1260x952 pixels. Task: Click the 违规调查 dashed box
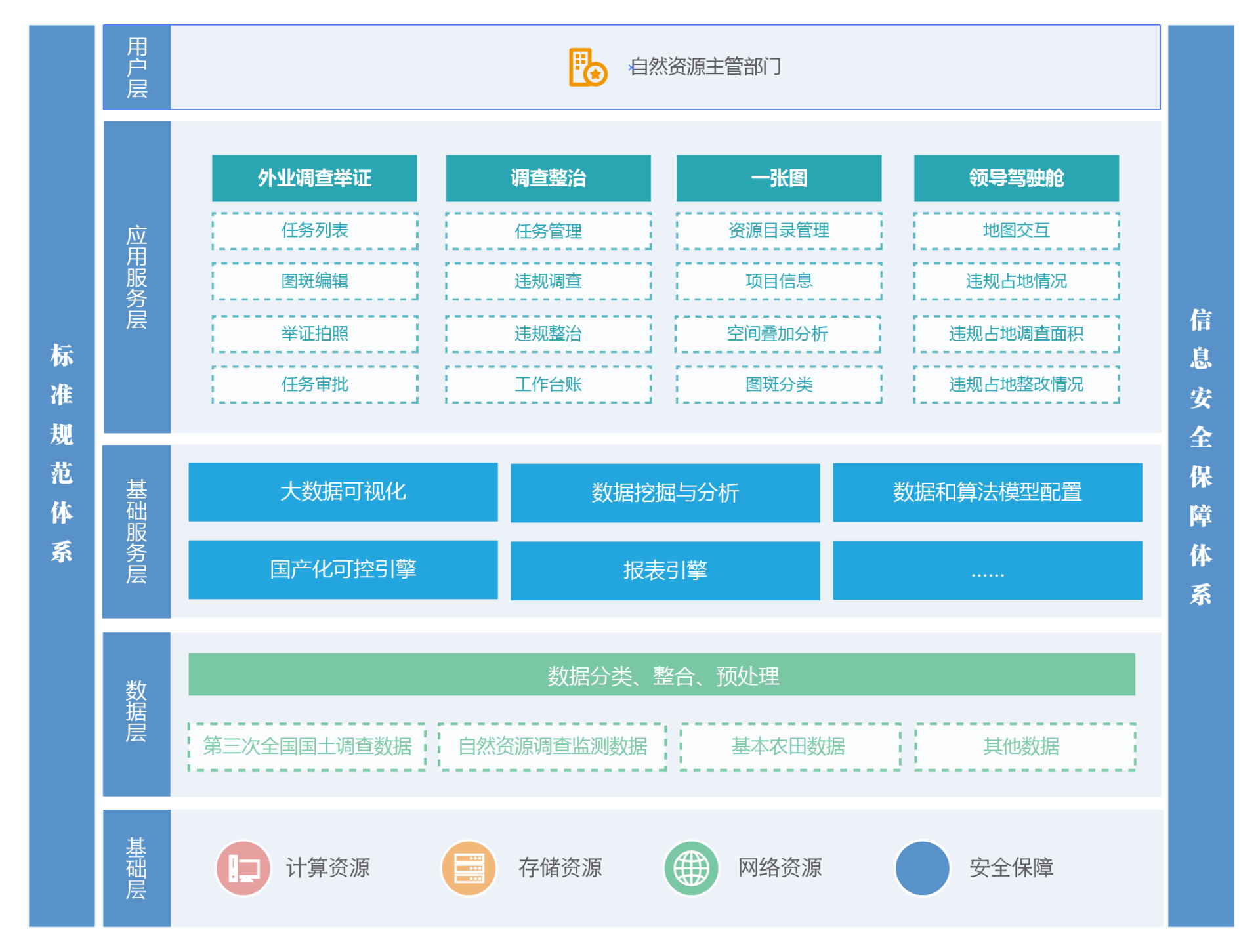coord(548,281)
